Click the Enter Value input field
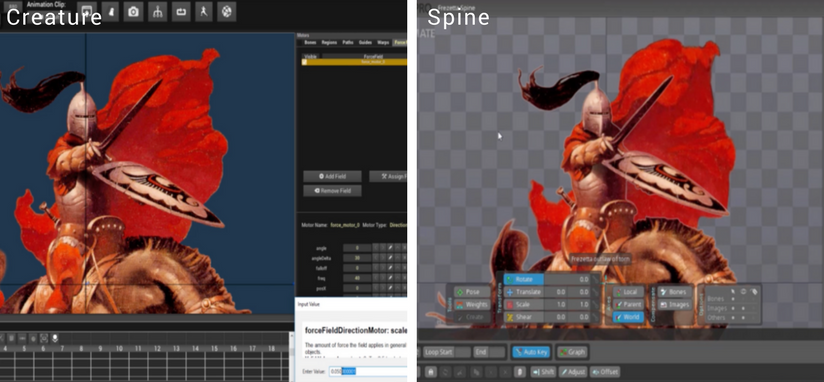 (x=368, y=371)
